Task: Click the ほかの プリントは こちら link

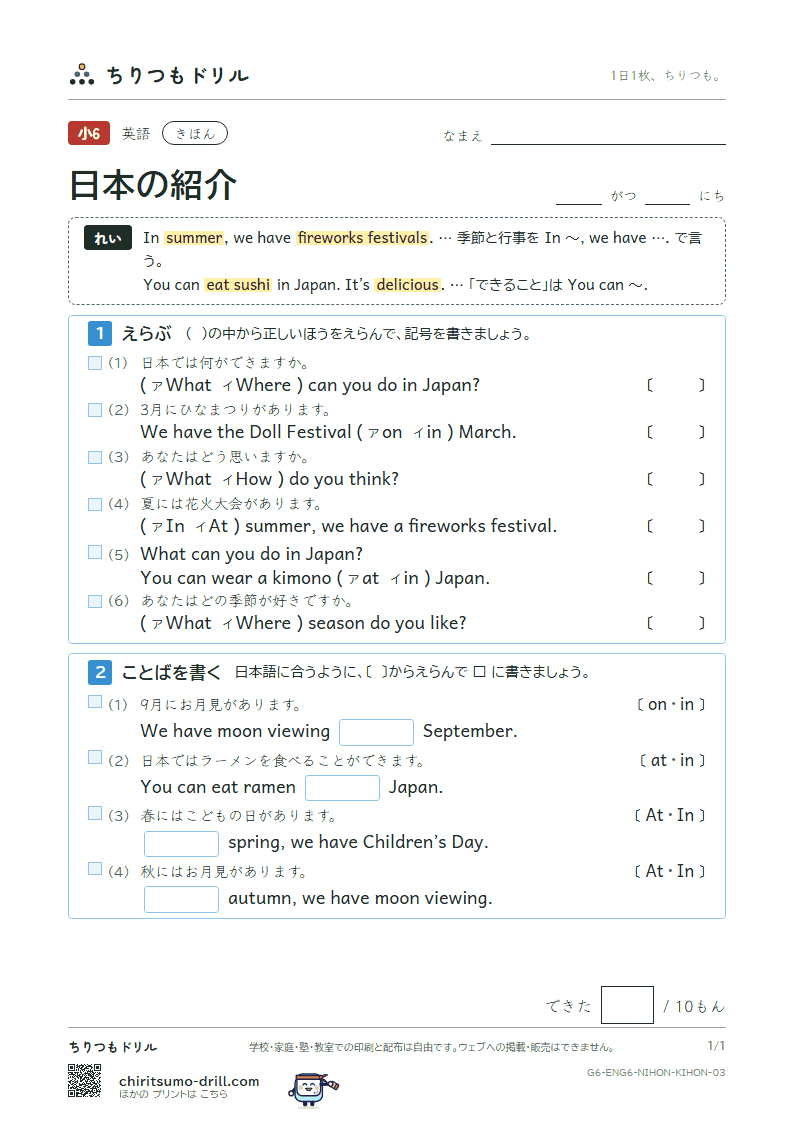Action: pos(173,1094)
